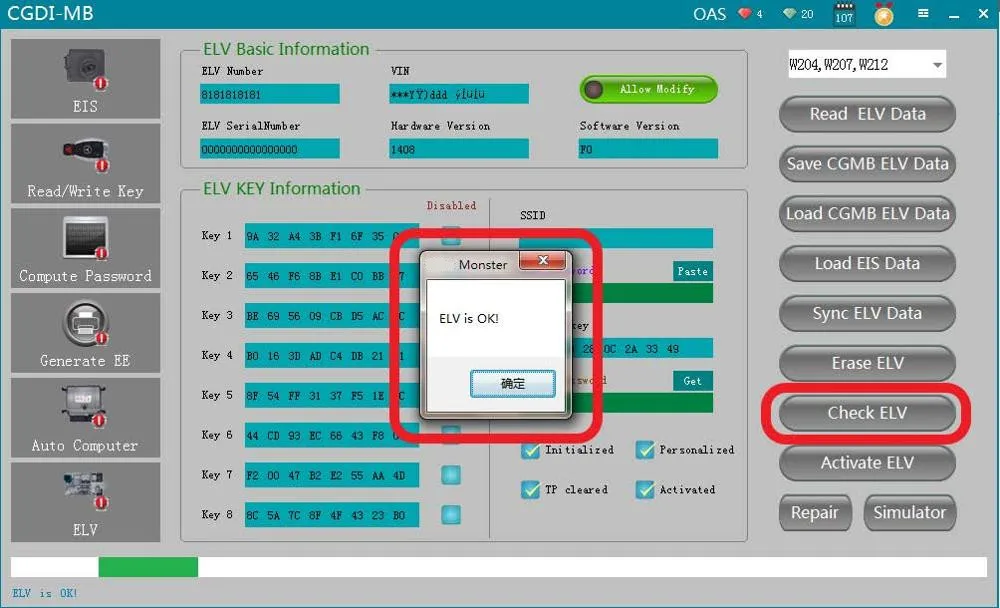Viewport: 1000px width, 608px height.
Task: Click the VIN field
Action: [x=459, y=94]
